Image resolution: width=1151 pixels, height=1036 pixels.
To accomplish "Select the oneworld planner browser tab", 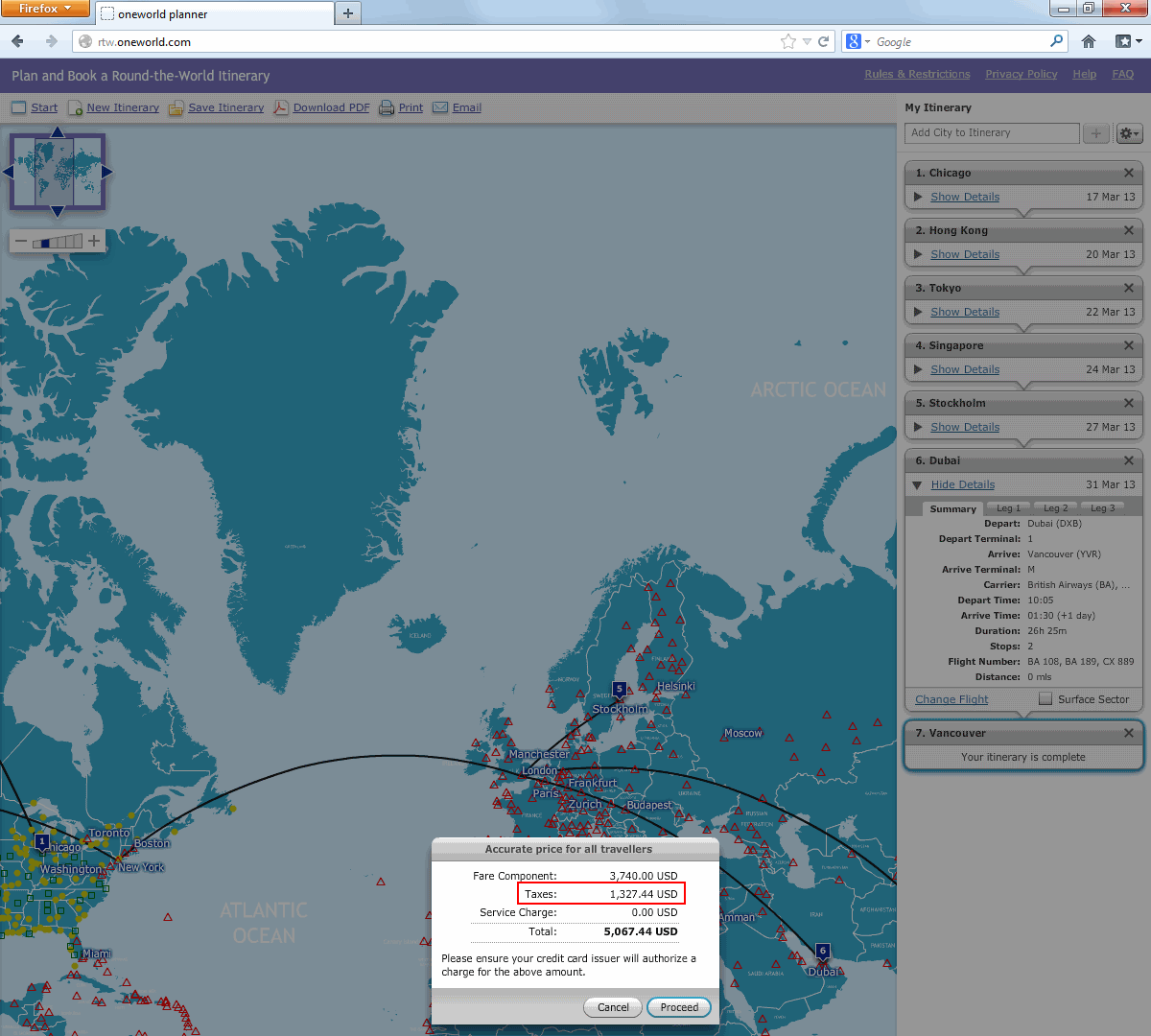I will 215,14.
